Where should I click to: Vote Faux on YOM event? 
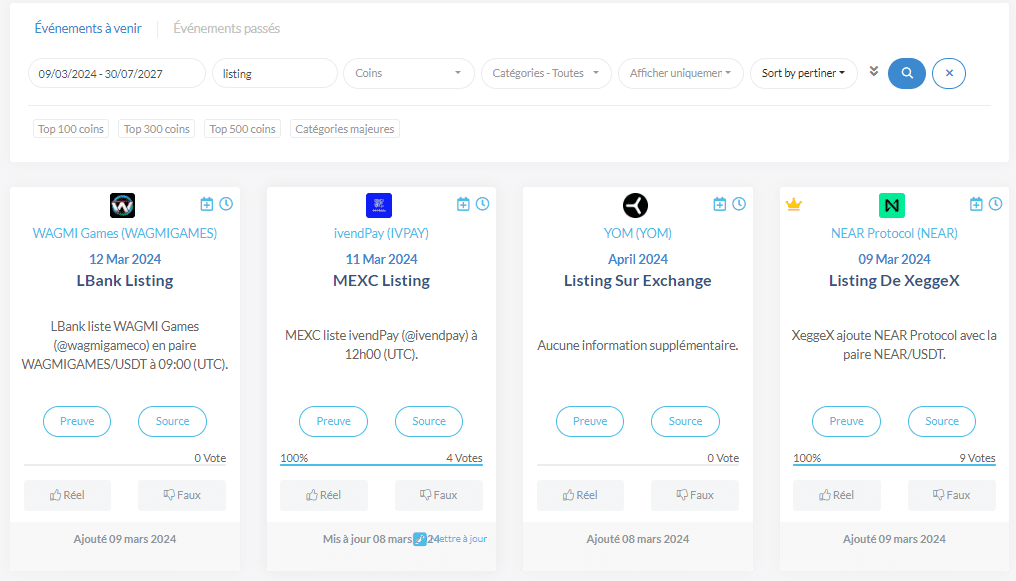(x=695, y=495)
